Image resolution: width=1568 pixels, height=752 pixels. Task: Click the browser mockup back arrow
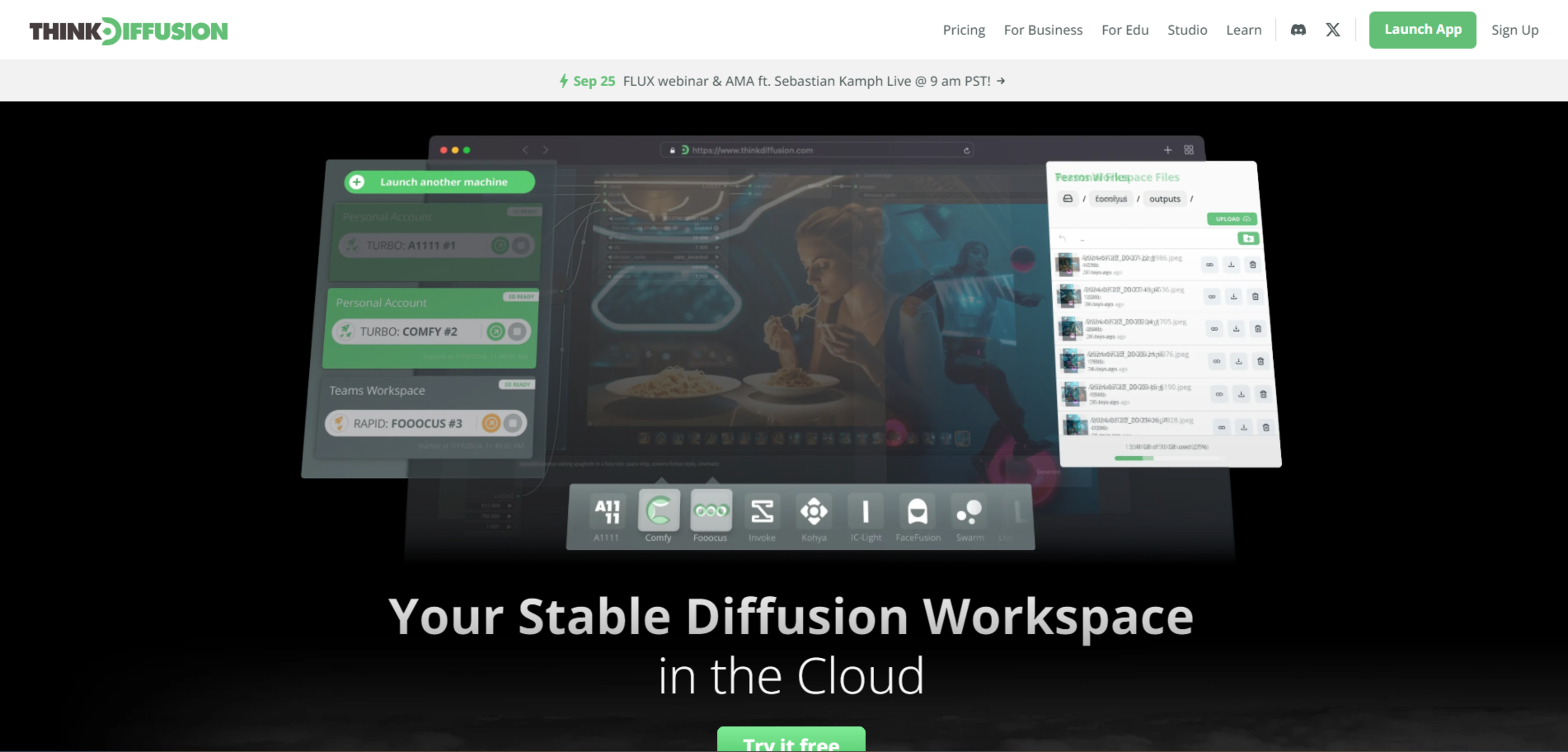(x=525, y=150)
